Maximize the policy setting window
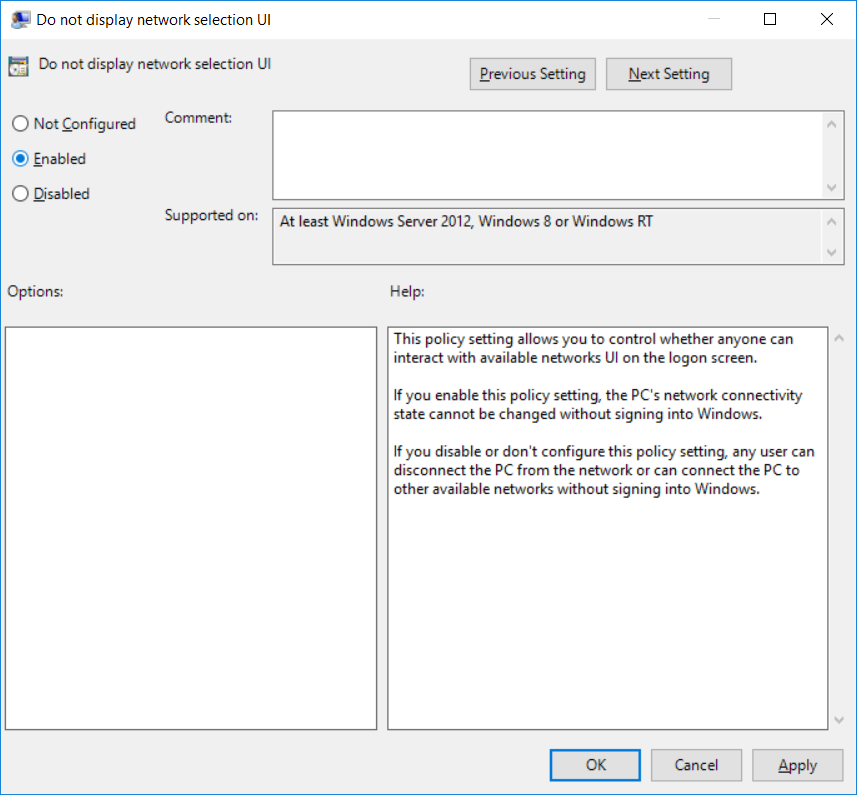 (770, 19)
